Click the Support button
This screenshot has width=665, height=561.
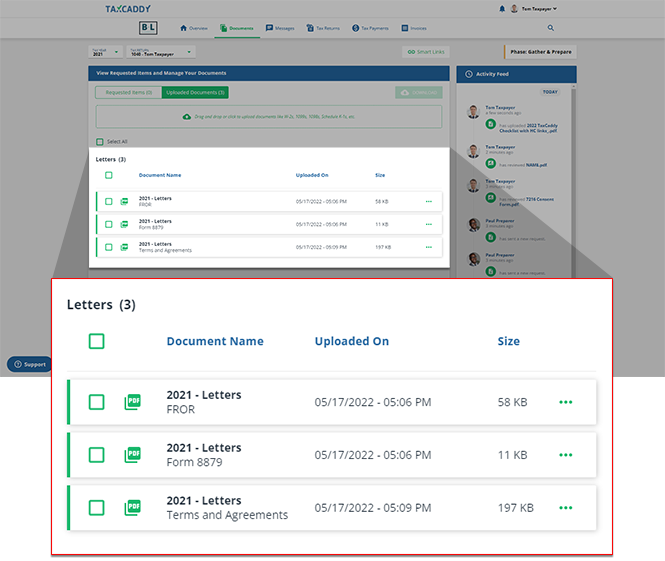29,365
